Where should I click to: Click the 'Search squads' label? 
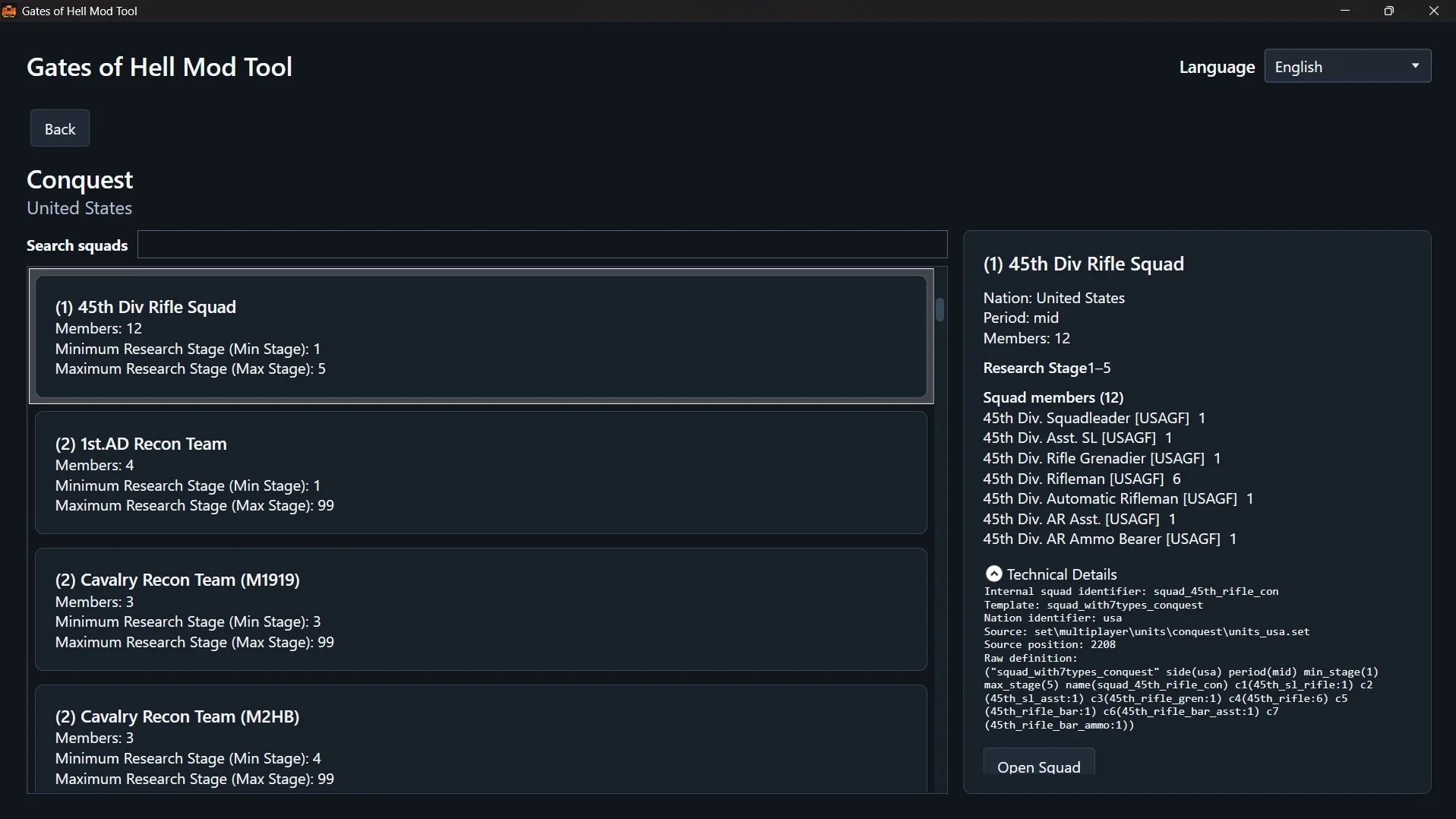[77, 246]
